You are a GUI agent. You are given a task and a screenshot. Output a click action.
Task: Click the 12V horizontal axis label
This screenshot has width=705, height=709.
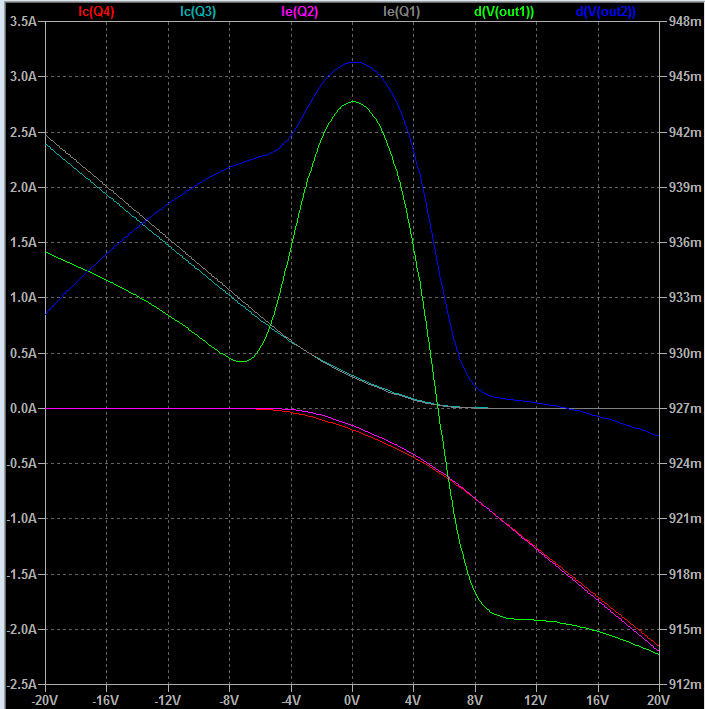536,700
